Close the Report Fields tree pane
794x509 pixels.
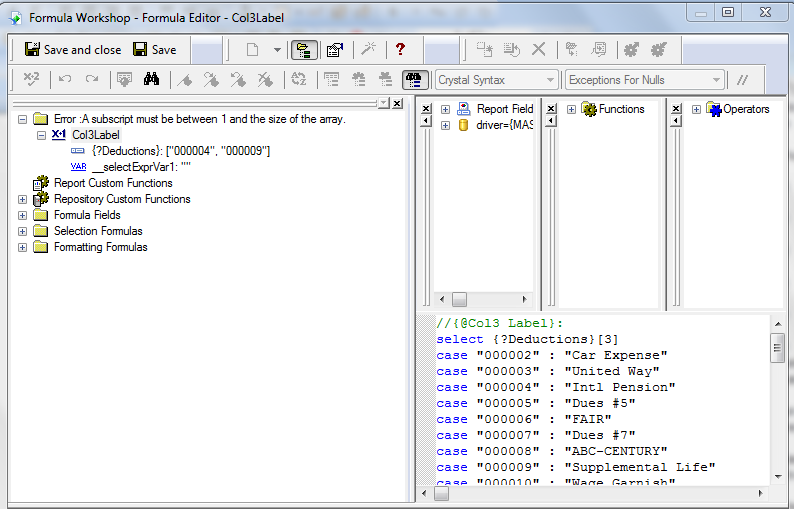[x=426, y=108]
